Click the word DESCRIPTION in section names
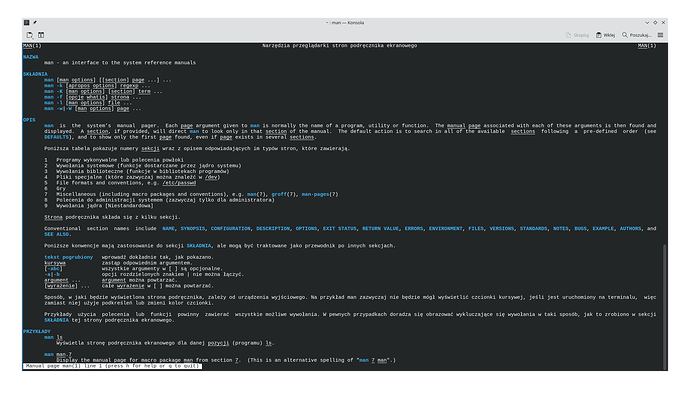Image resolution: width=690 pixels, height=397 pixels. (273, 229)
